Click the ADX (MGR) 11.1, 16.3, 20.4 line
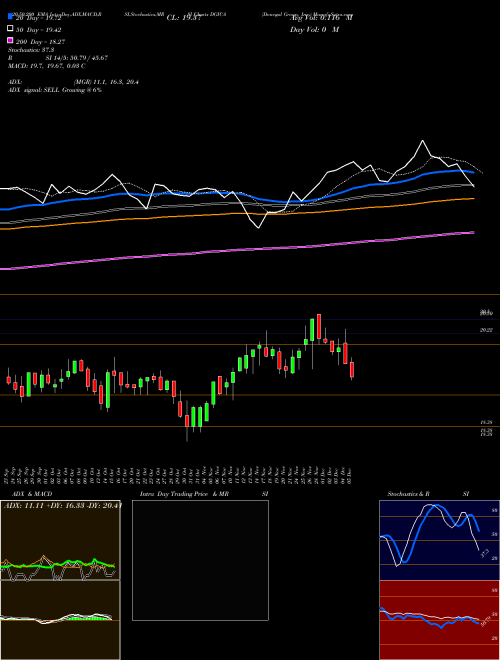Screen dimensions: 500x660 click(x=73, y=82)
